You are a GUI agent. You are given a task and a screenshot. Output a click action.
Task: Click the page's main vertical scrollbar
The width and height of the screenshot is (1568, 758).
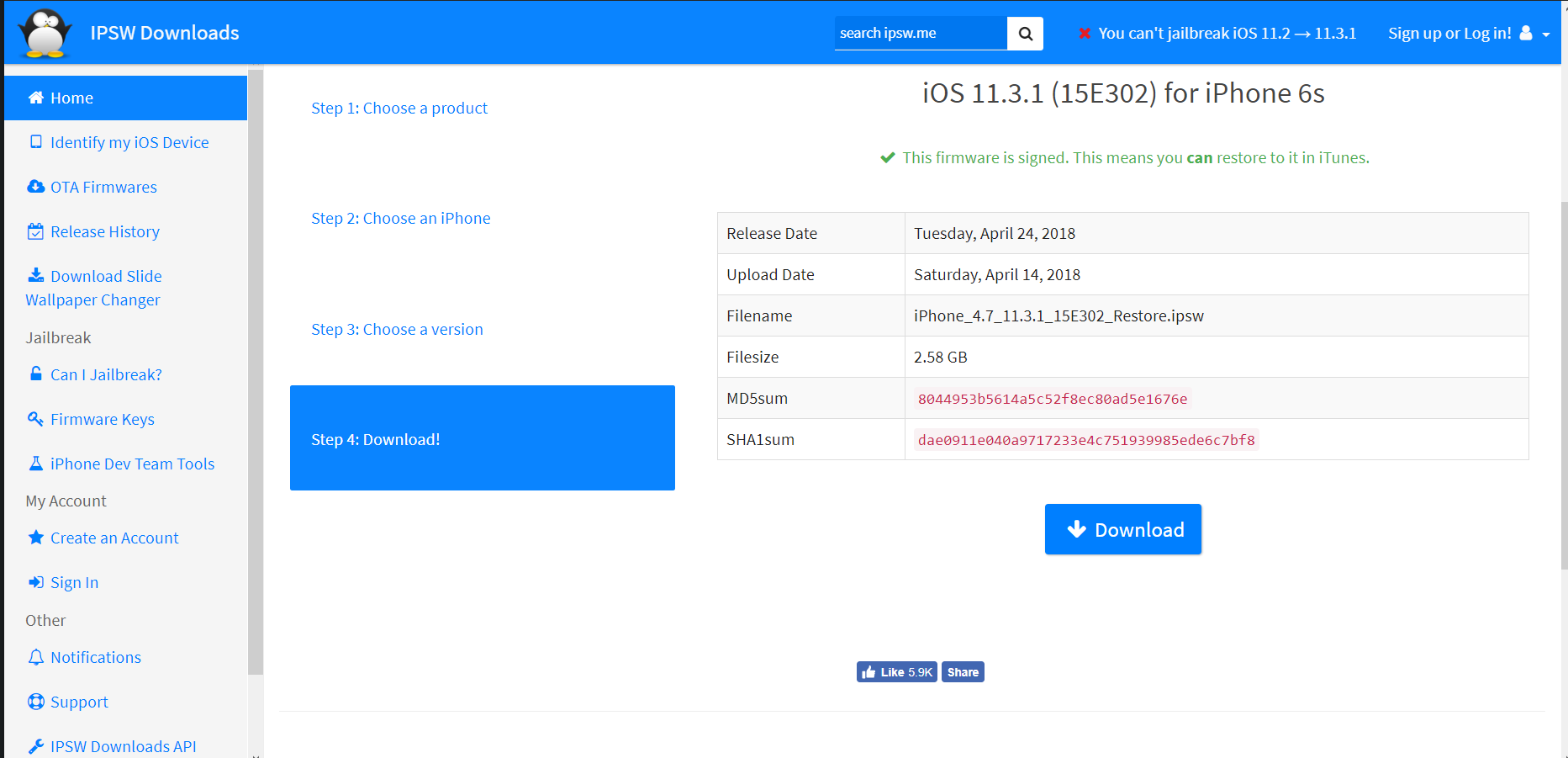pyautogui.click(x=1564, y=385)
